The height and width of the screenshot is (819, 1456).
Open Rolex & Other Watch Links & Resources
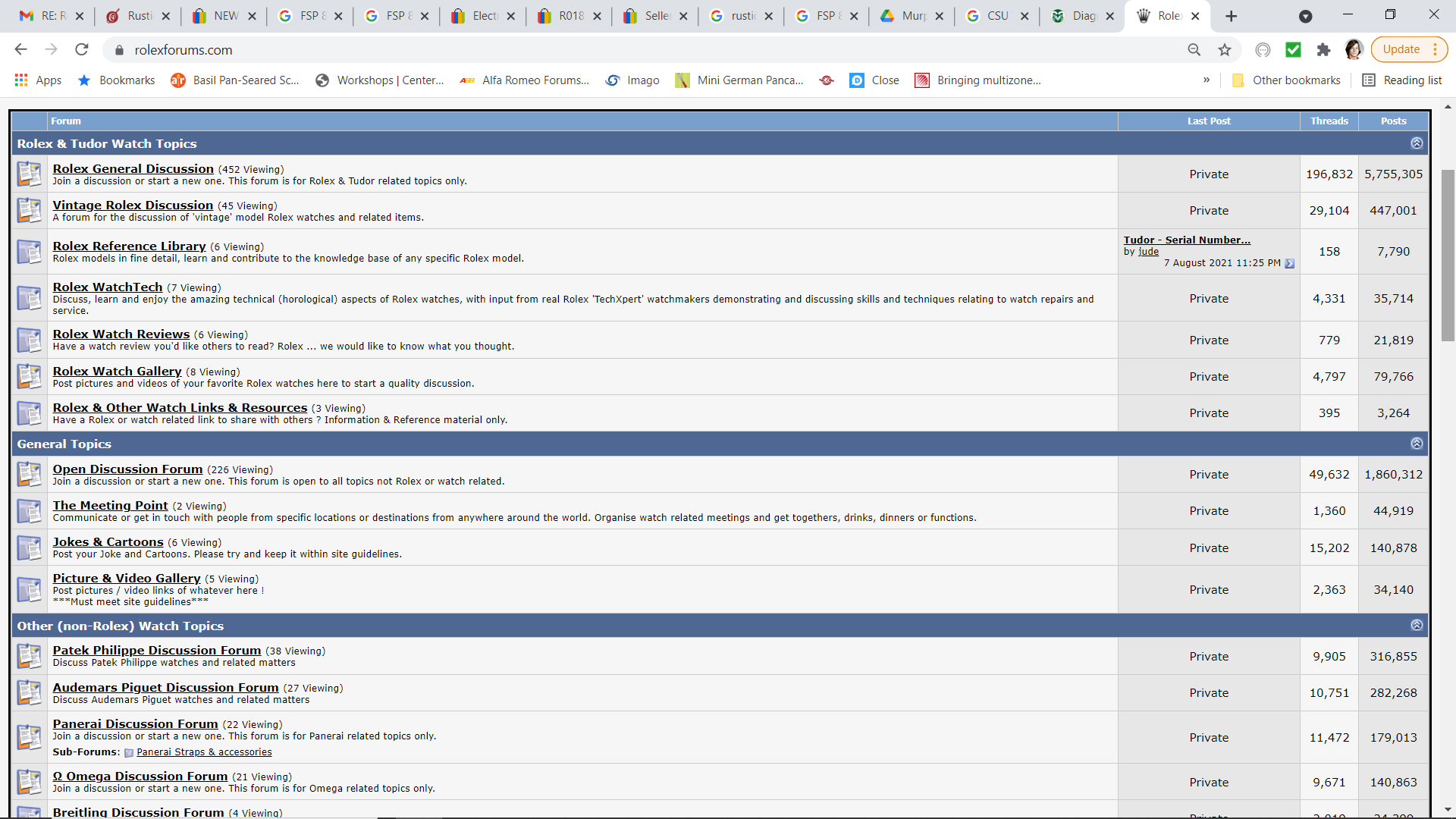click(x=180, y=407)
